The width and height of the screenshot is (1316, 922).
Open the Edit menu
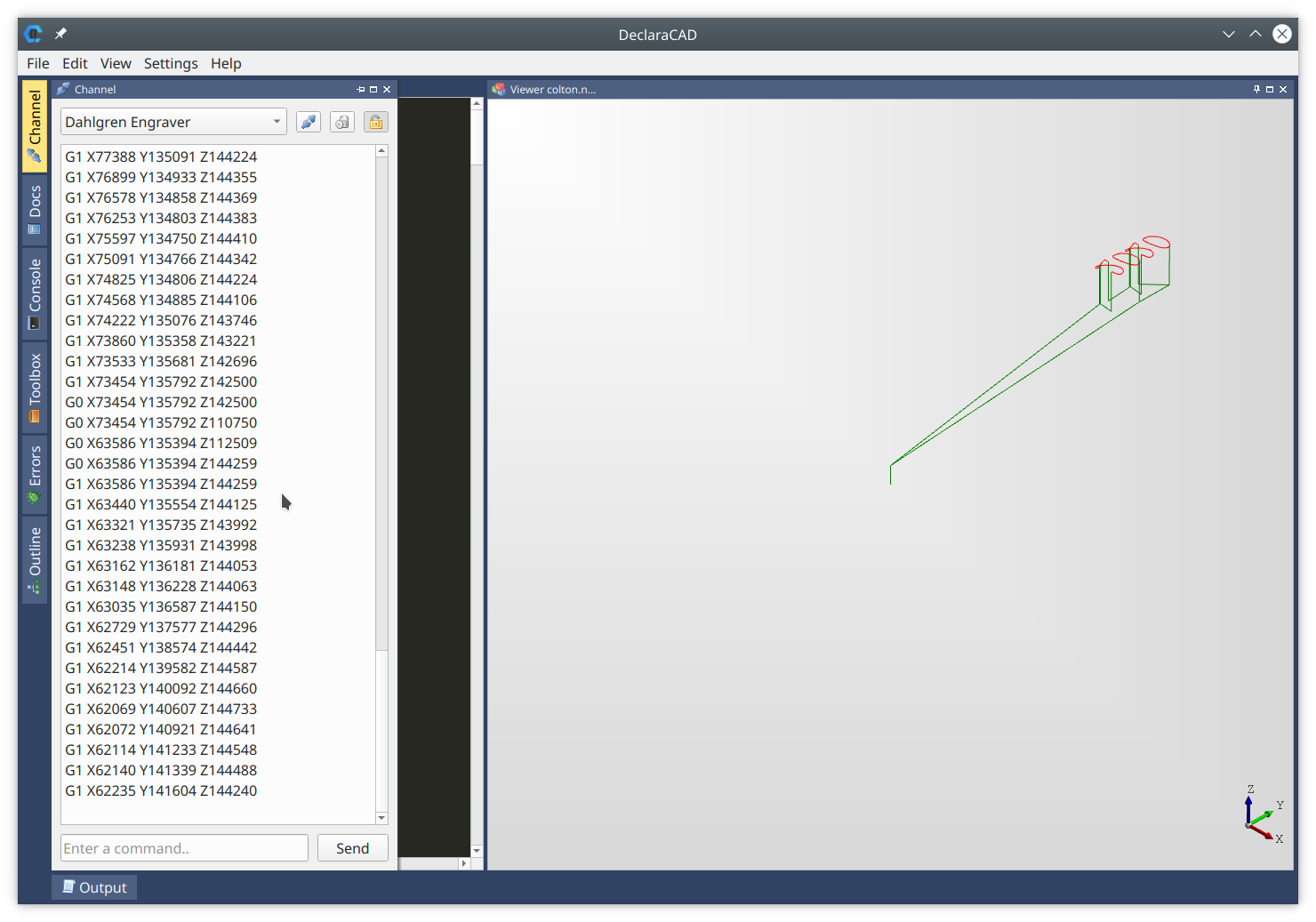tap(75, 63)
